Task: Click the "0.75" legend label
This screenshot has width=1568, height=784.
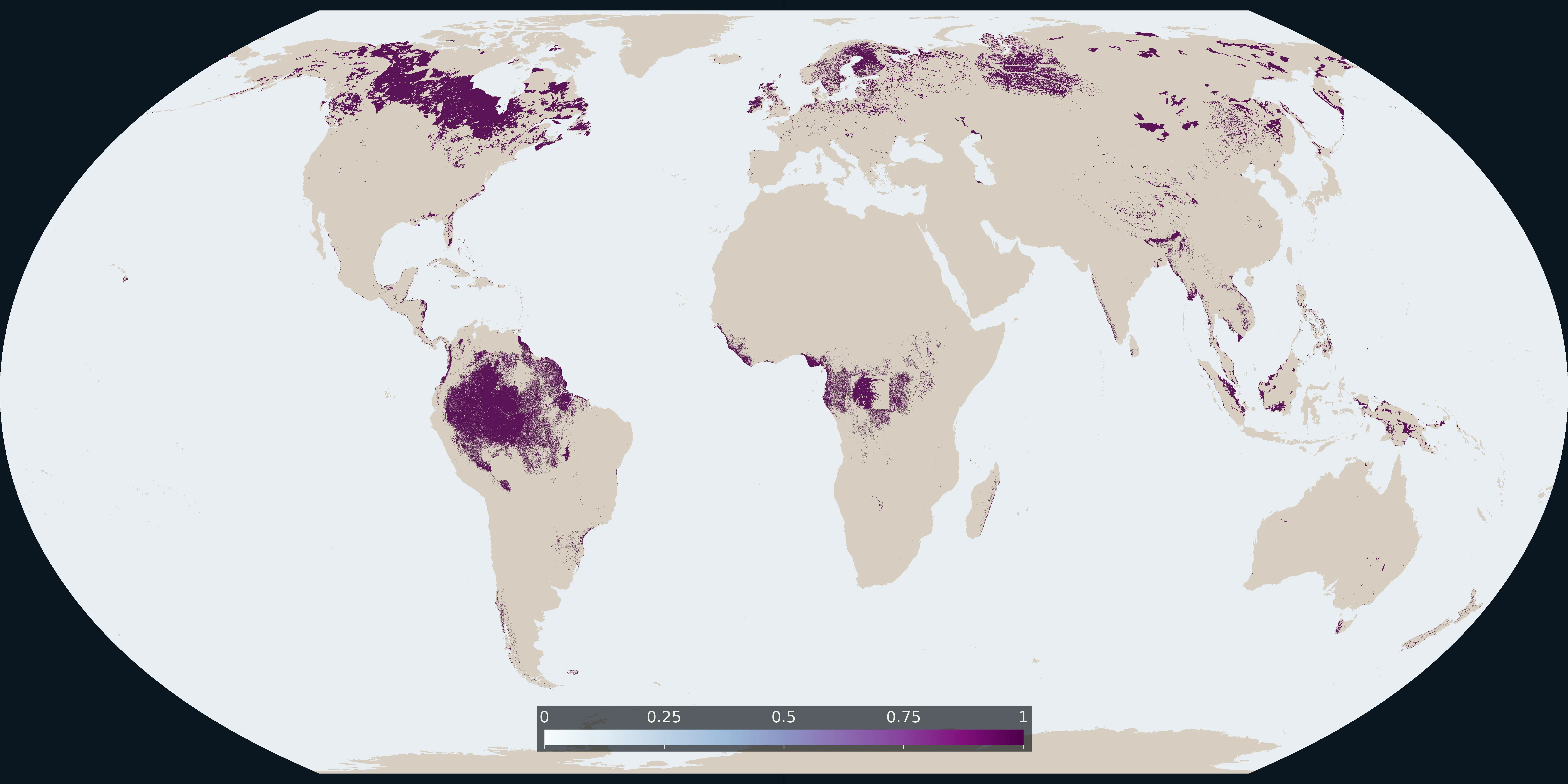Action: [x=903, y=717]
